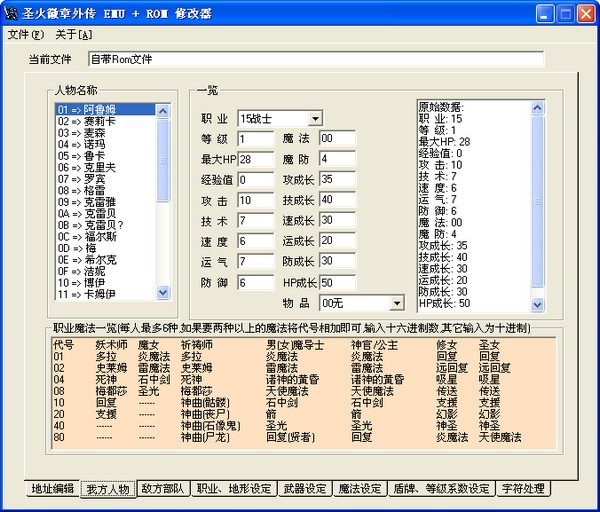Minimize the editor window

pyautogui.click(x=545, y=14)
